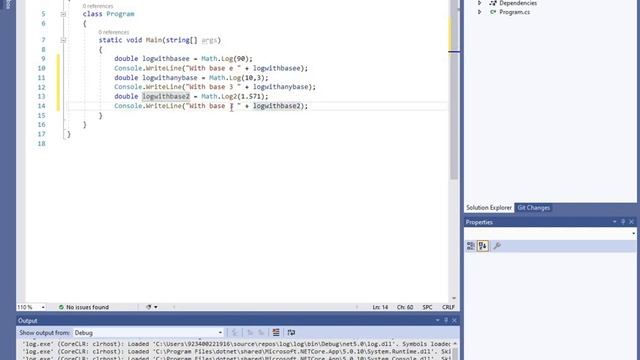
Task: Toggle word wrap in Output
Action: (x=291, y=333)
